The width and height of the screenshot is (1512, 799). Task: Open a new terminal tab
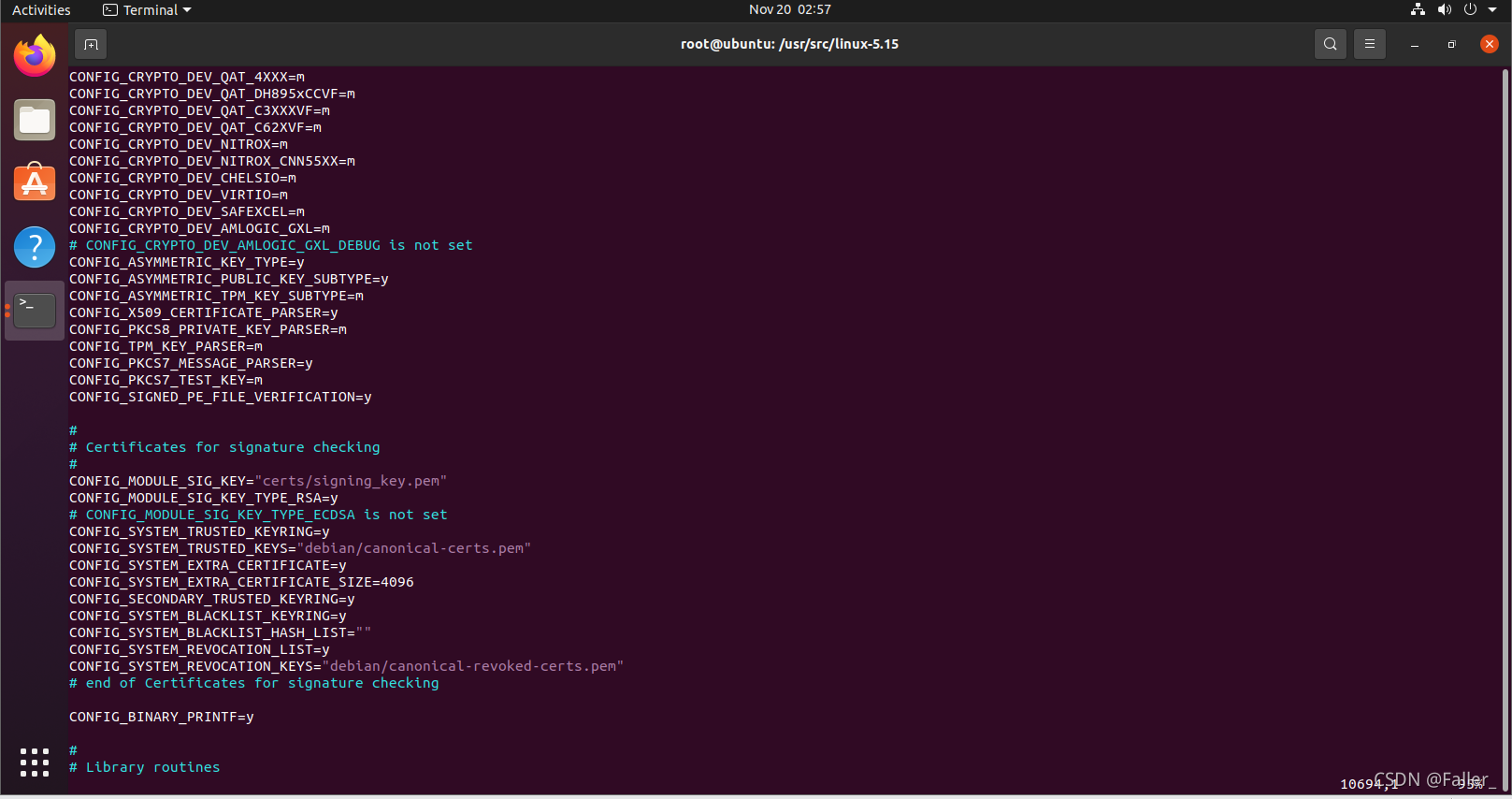[91, 44]
